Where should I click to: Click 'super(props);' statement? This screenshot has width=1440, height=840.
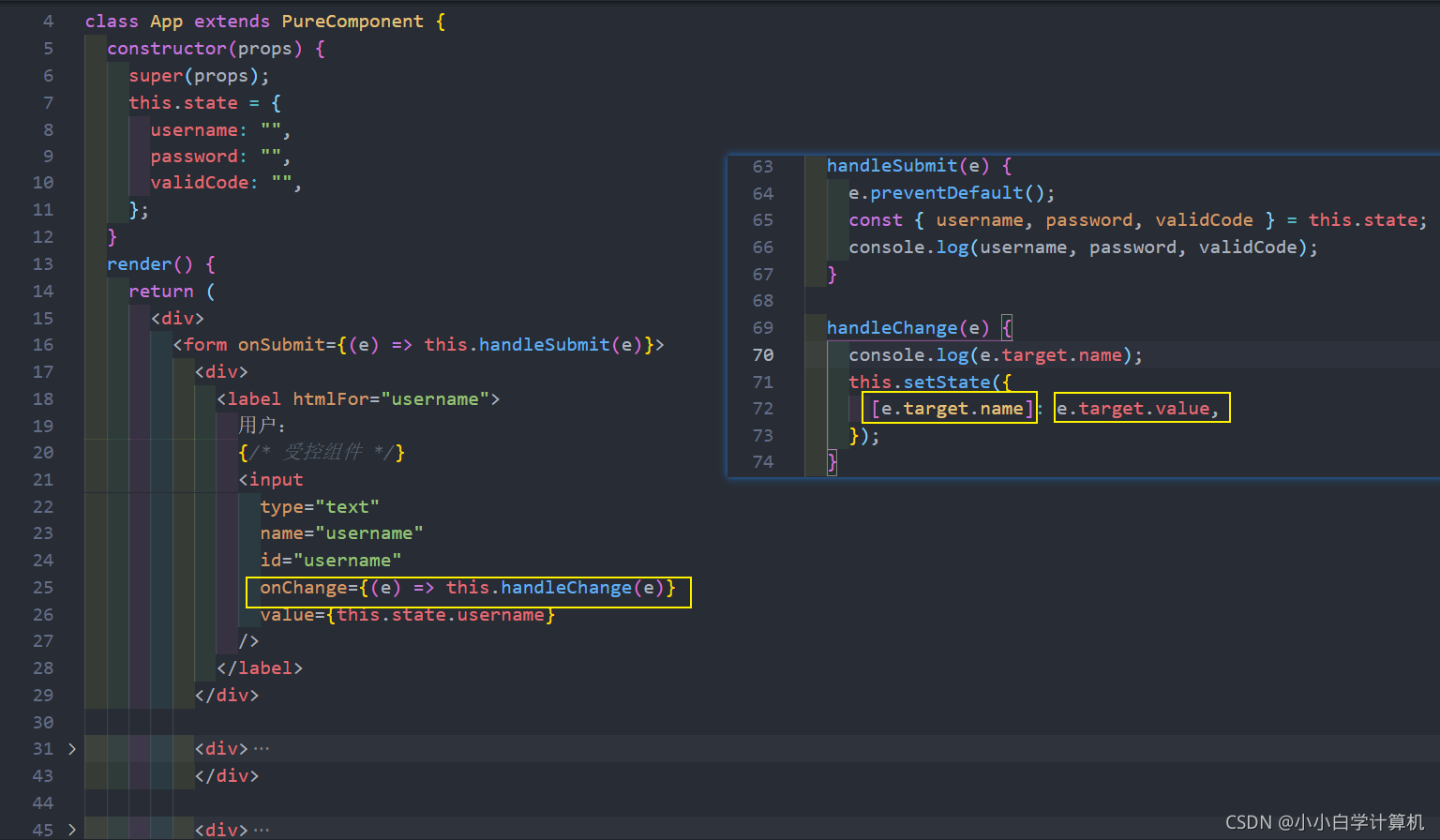[199, 76]
